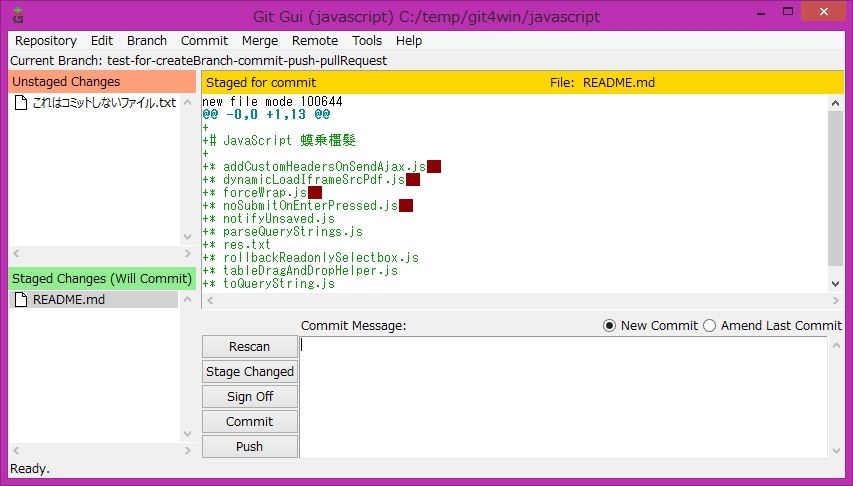Click diff line notifyUnsaved.js

(269, 219)
